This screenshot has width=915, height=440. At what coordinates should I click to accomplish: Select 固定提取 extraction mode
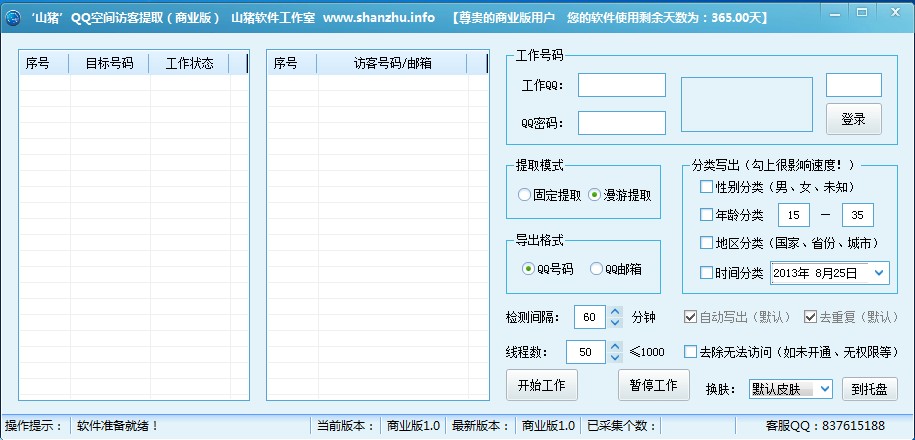coord(549,195)
